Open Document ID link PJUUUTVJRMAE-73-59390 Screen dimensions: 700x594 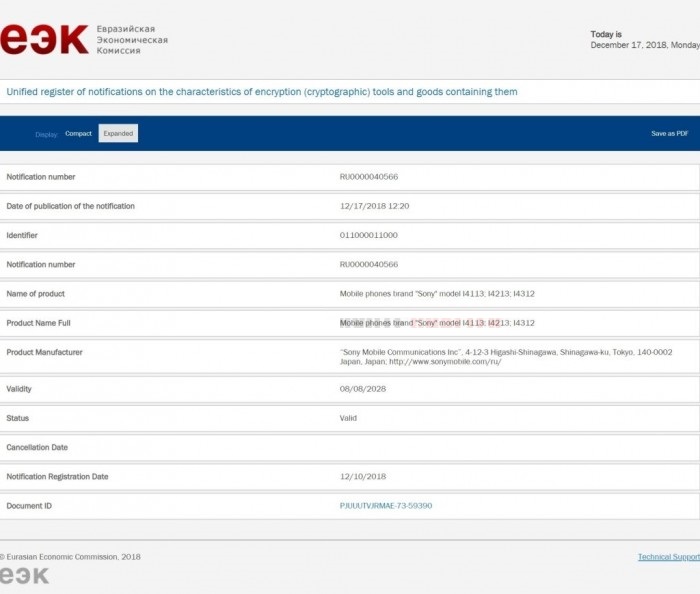click(x=386, y=506)
